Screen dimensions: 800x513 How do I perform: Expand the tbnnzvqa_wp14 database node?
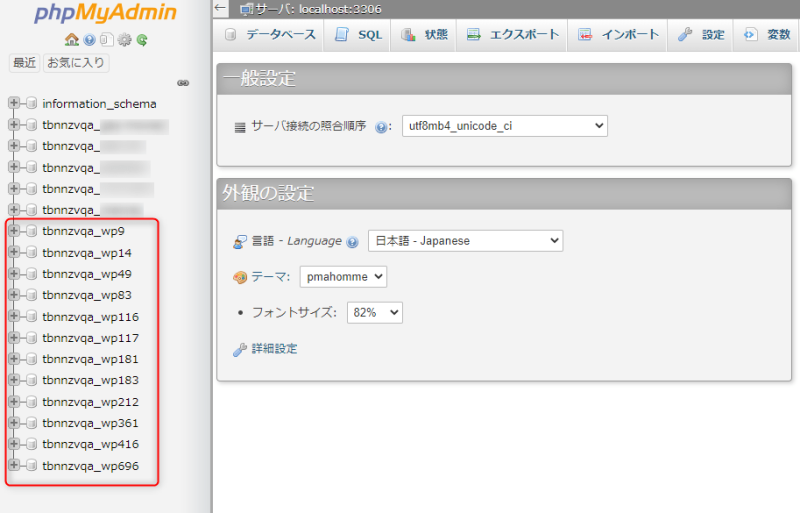pos(14,252)
